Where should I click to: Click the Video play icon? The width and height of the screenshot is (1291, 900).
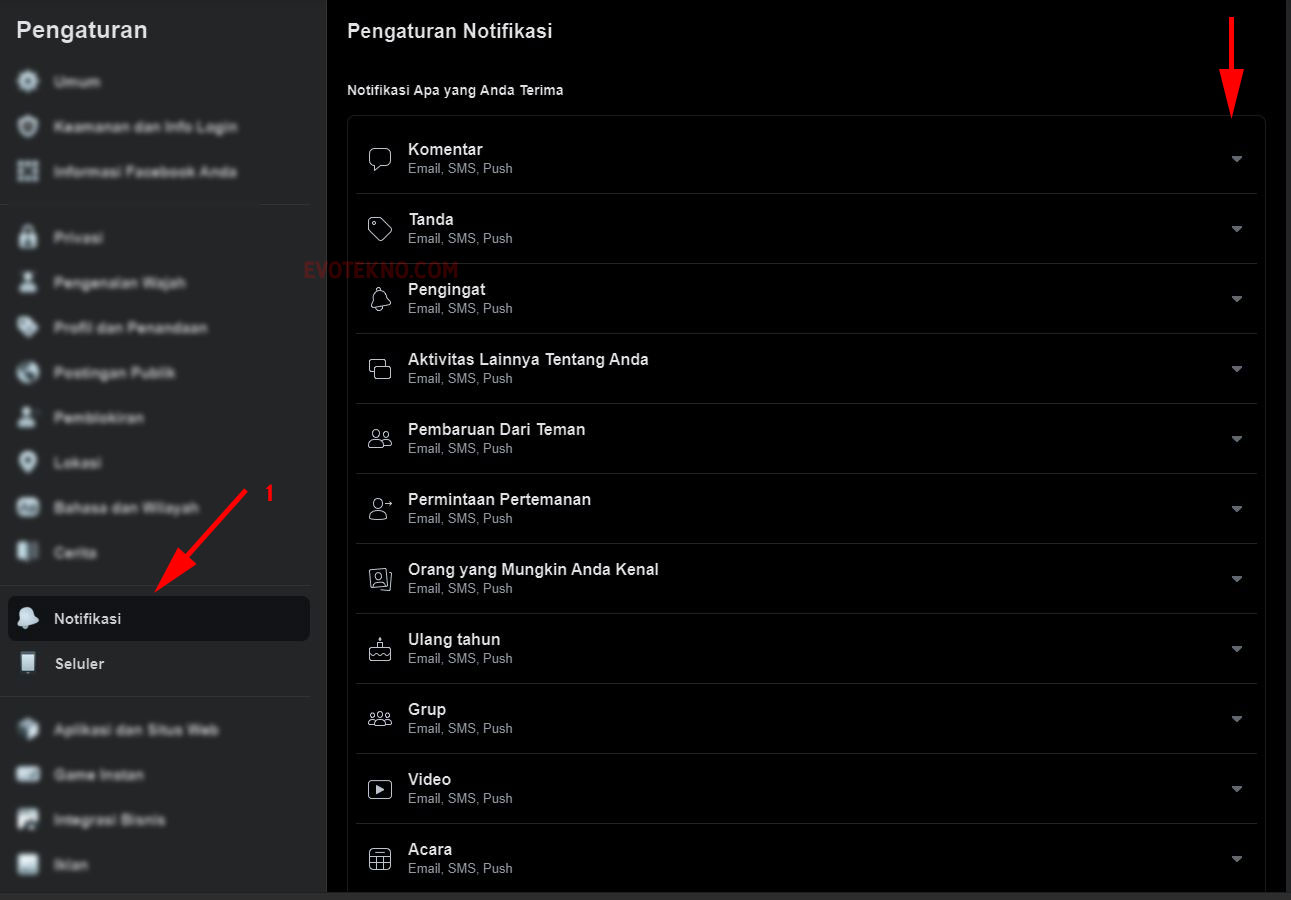click(380, 789)
